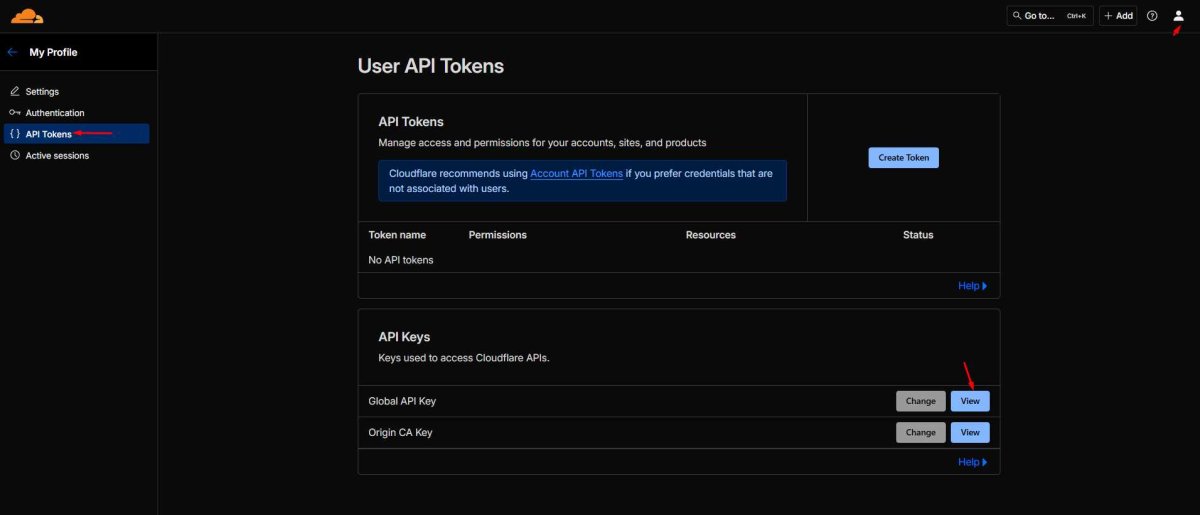Image resolution: width=1200 pixels, height=515 pixels.
Task: Change the Origin CA Key
Action: (920, 433)
